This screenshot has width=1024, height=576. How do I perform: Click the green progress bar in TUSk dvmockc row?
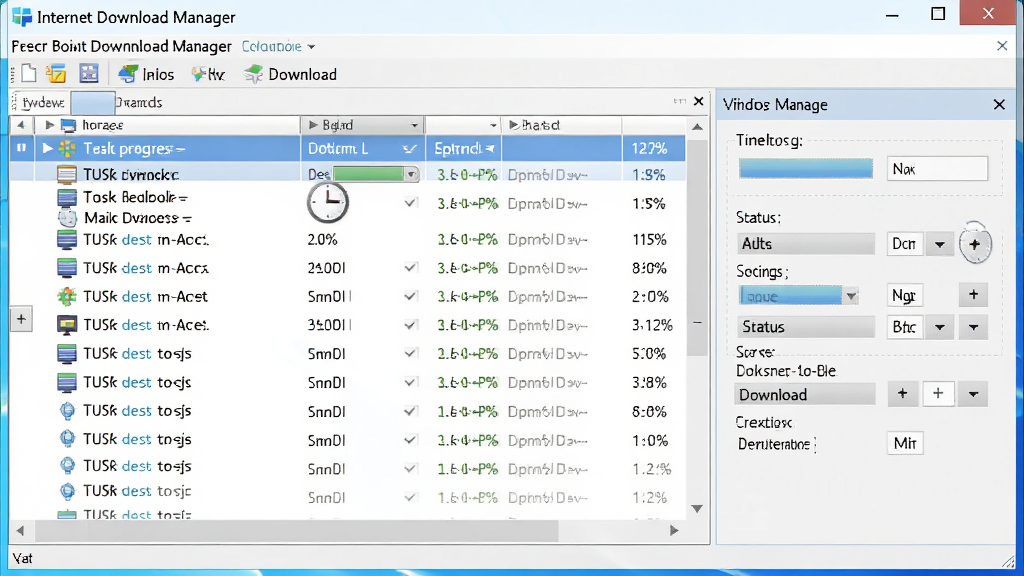click(x=370, y=174)
